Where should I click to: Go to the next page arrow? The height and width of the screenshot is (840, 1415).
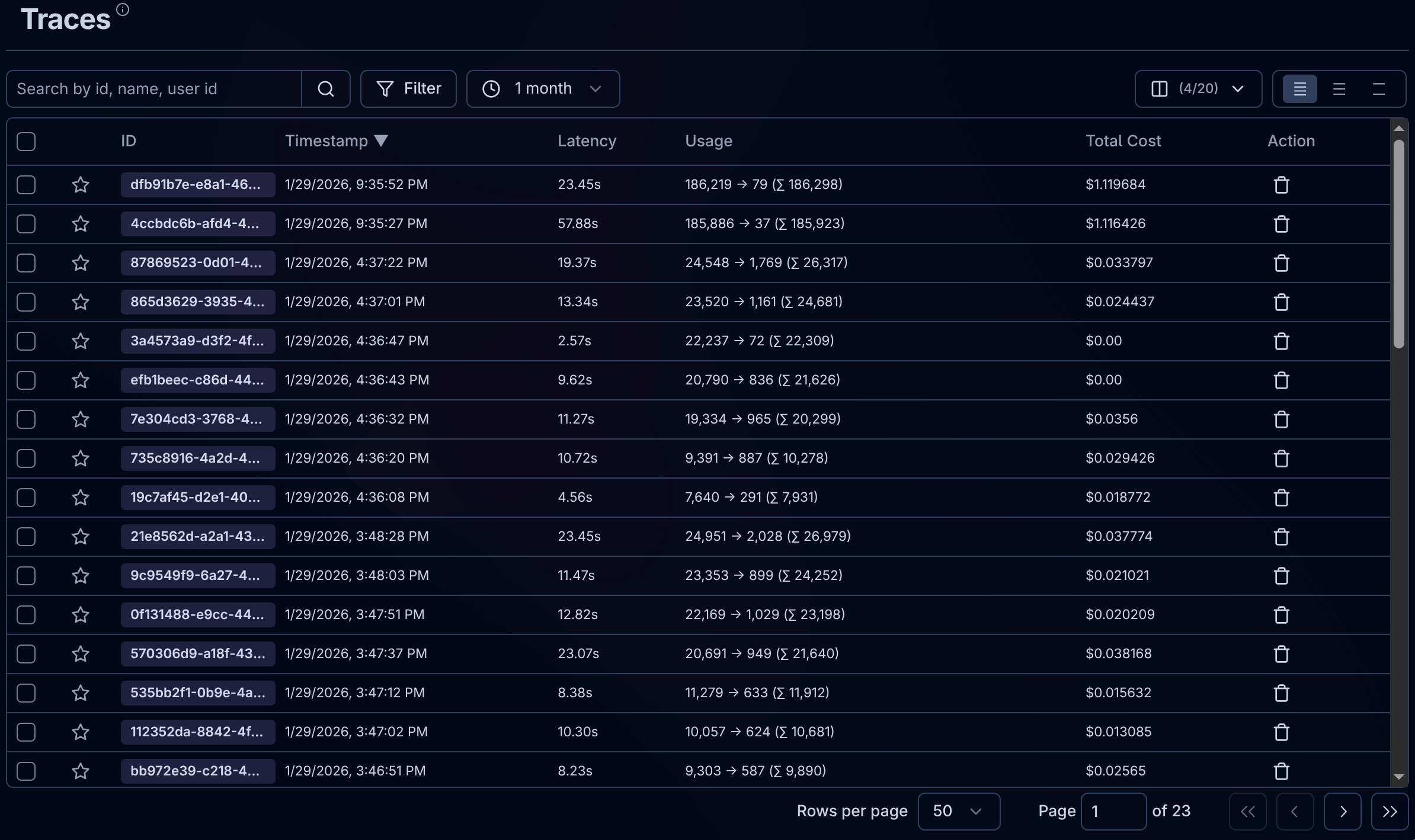click(1342, 811)
